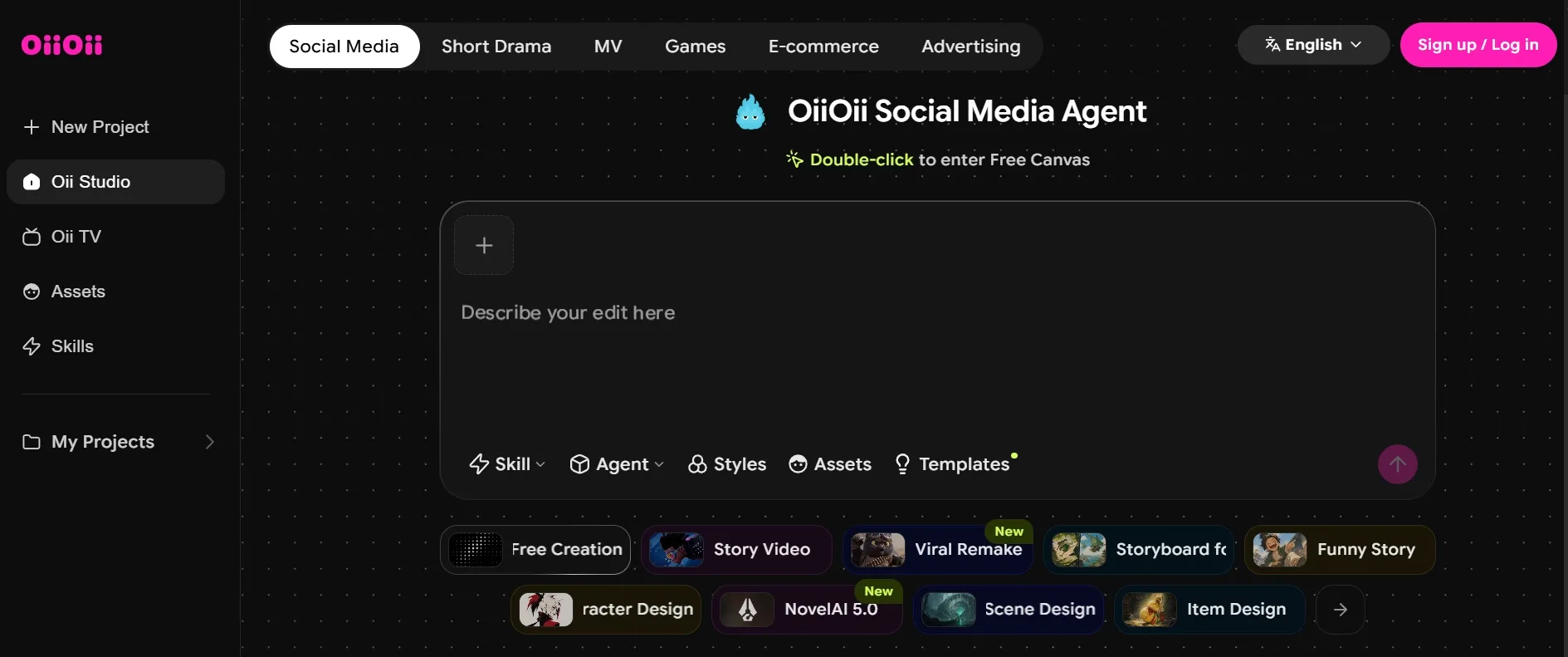Click the Funny Story thumbnail image
Image resolution: width=1568 pixels, height=657 pixels.
(1280, 550)
